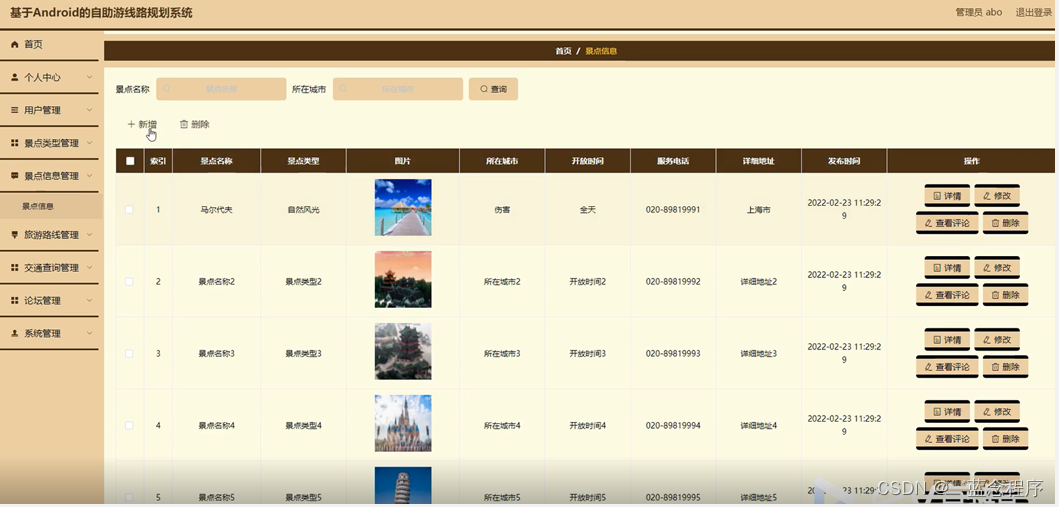Click the 所在城市 search input field
This screenshot has height=507, width=1059.
398,89
